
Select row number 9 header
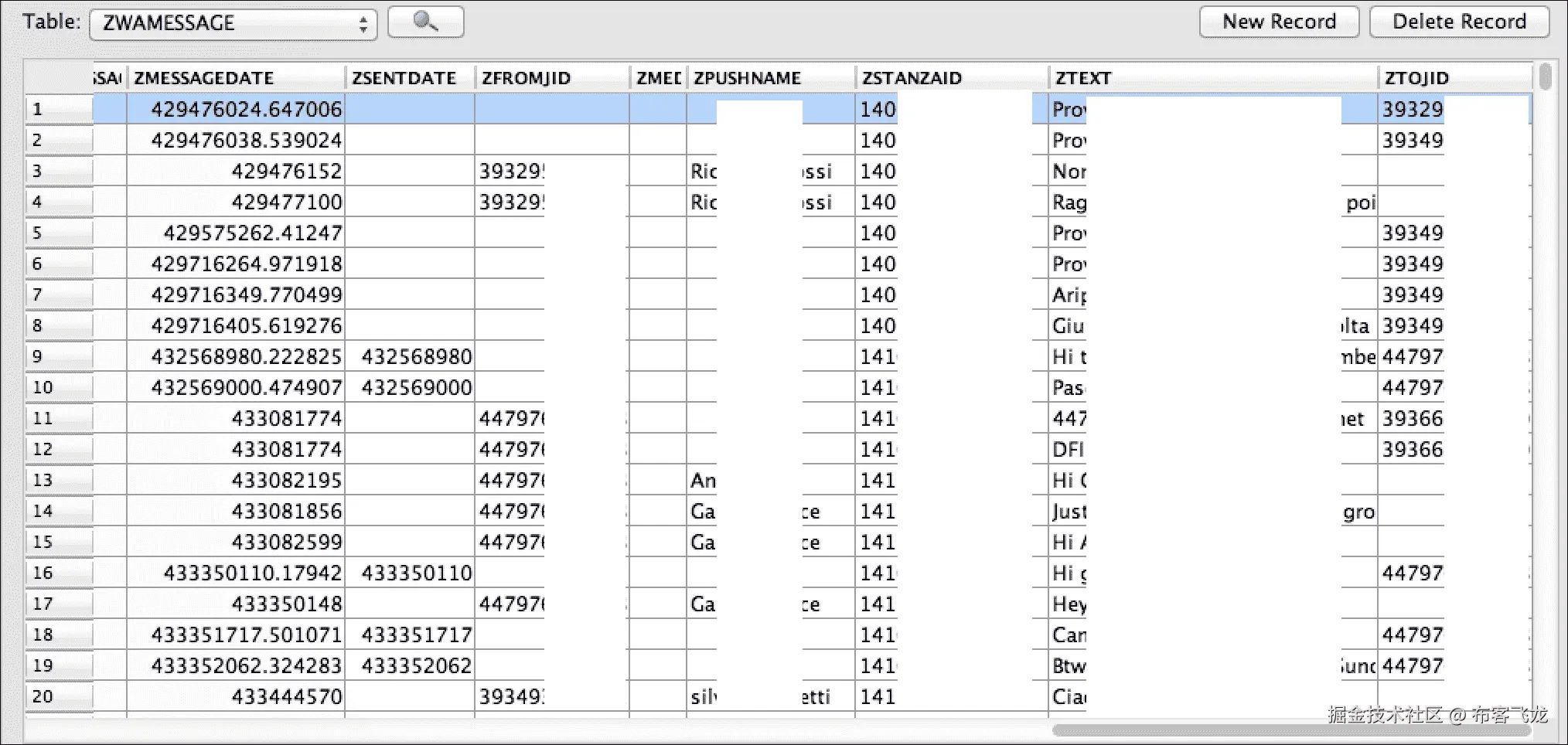[59, 356]
